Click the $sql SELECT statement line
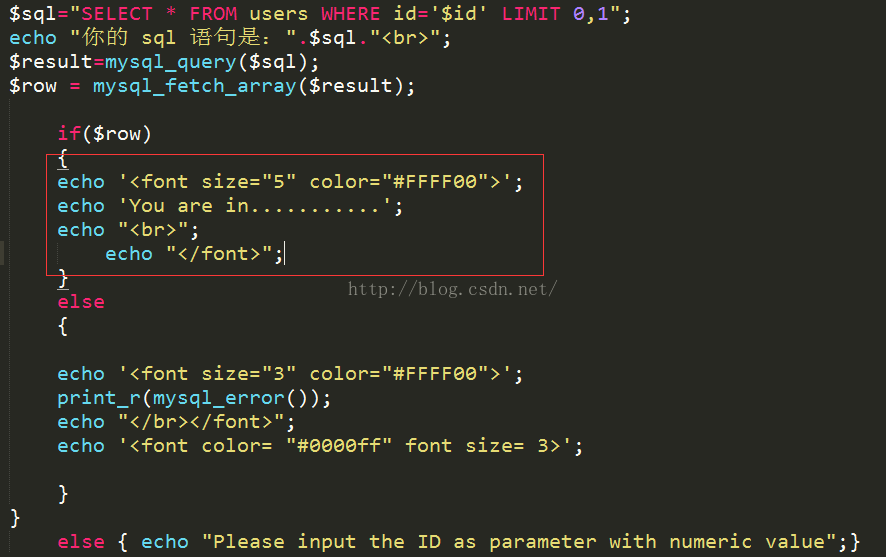Image resolution: width=886 pixels, height=557 pixels. 320,14
